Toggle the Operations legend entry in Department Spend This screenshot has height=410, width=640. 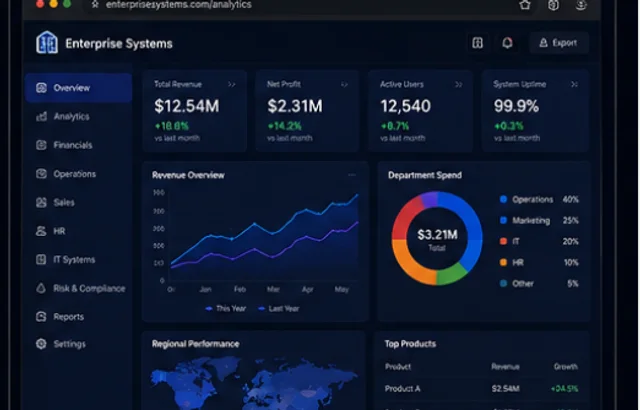point(539,199)
